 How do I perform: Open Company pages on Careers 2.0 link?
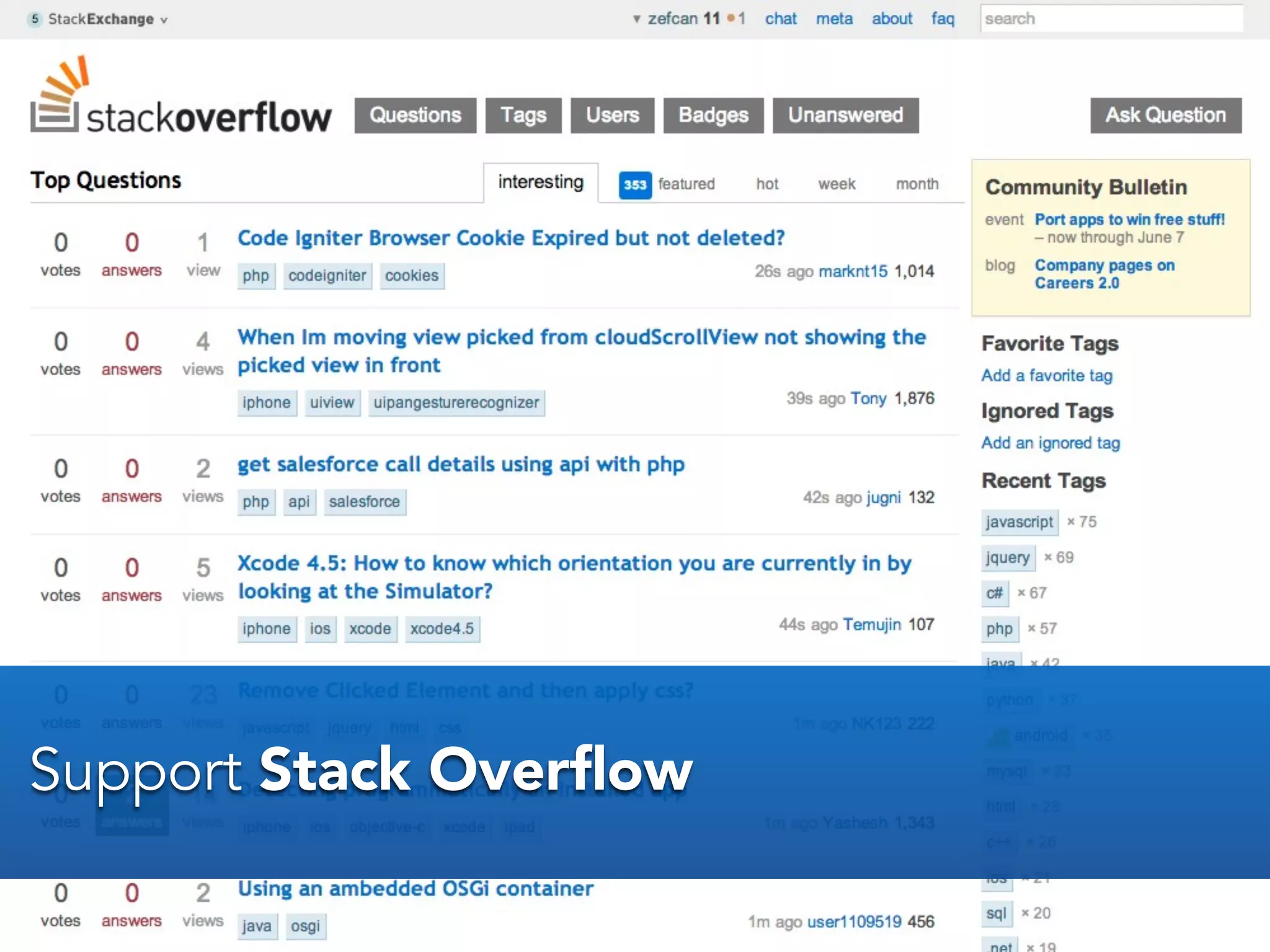coord(1104,274)
